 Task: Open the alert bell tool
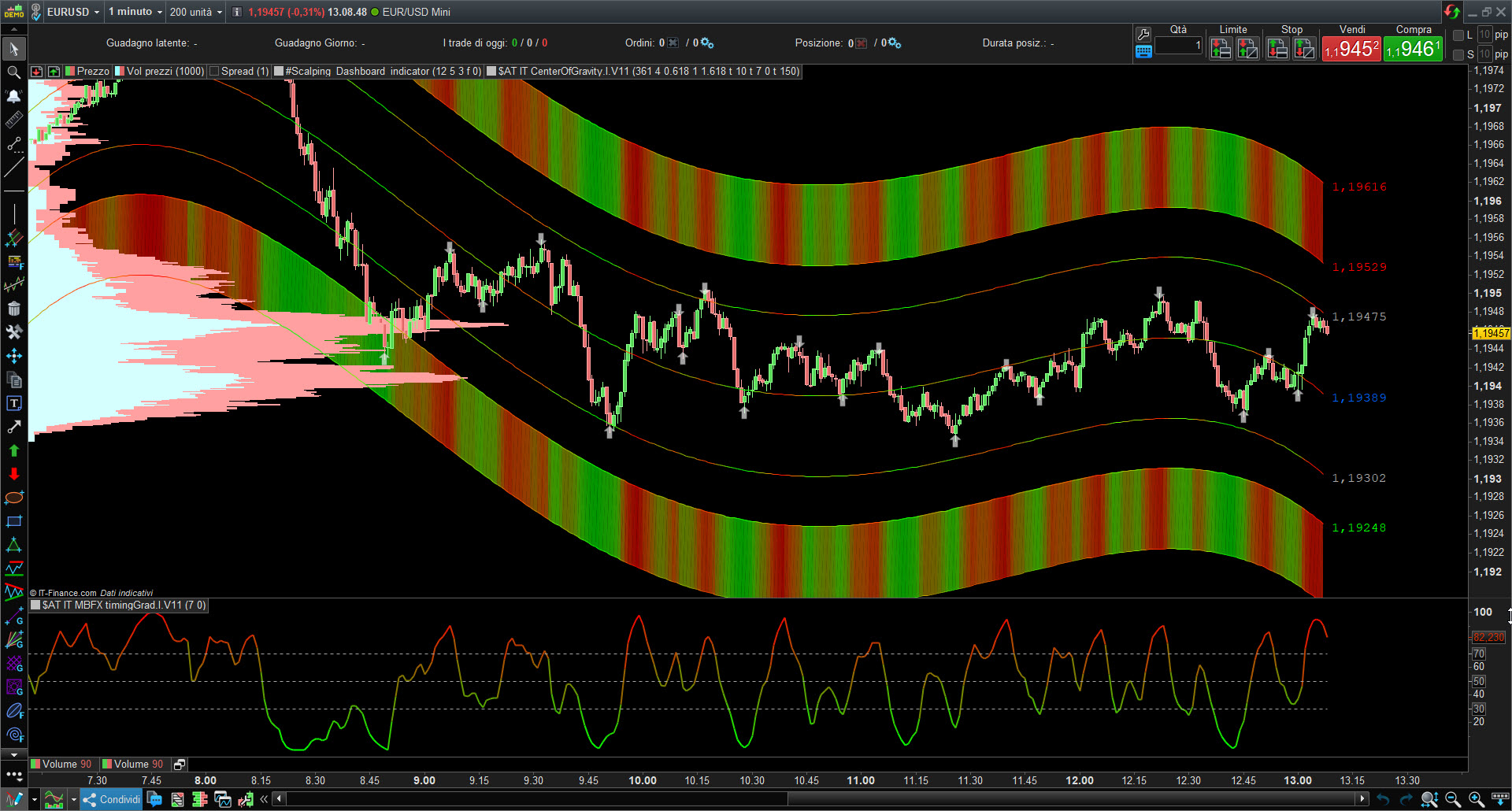tap(13, 96)
